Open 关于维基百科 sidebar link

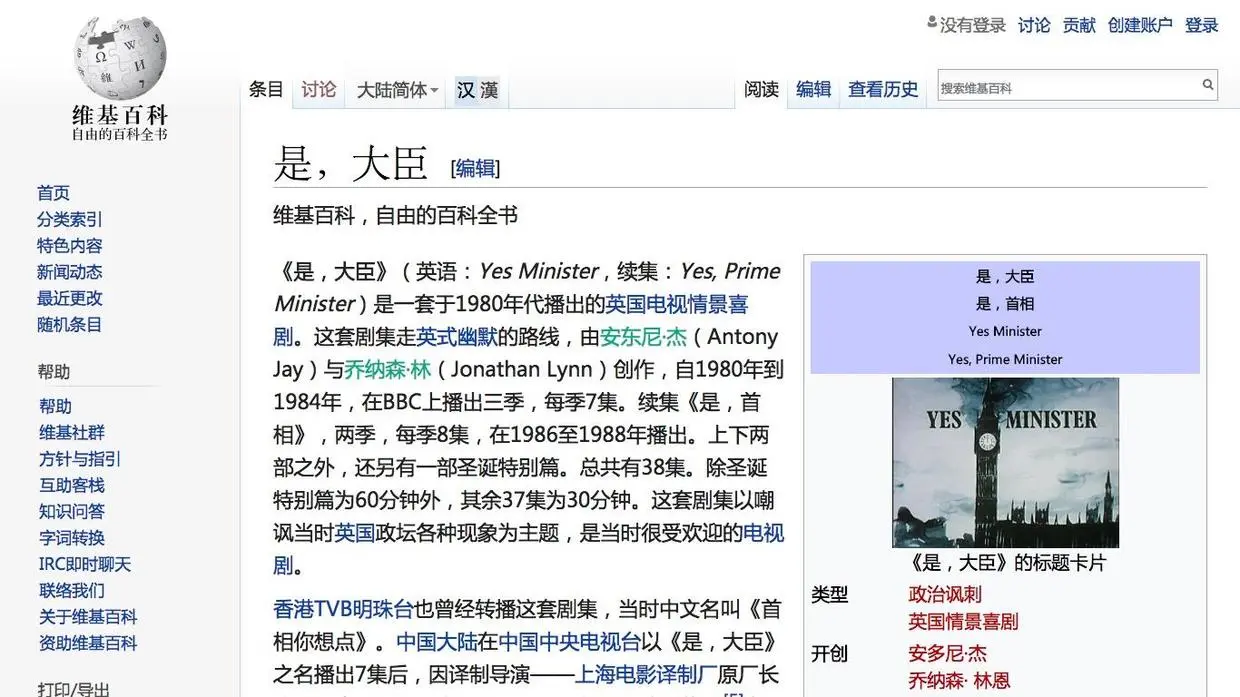coord(88,617)
